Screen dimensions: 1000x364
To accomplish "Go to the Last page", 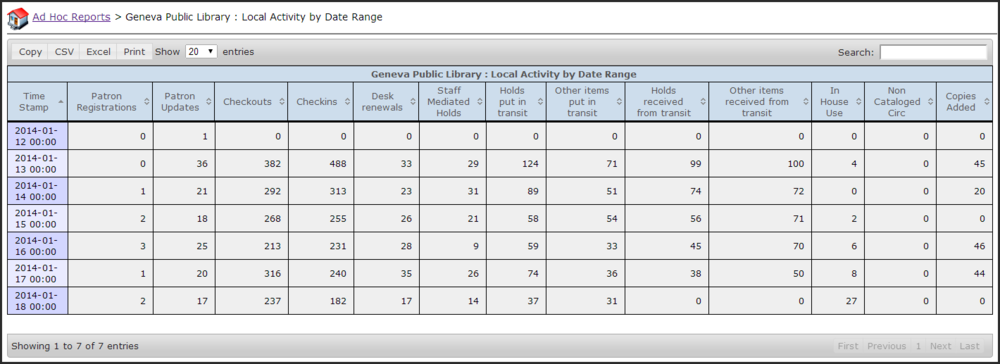I will (x=969, y=346).
